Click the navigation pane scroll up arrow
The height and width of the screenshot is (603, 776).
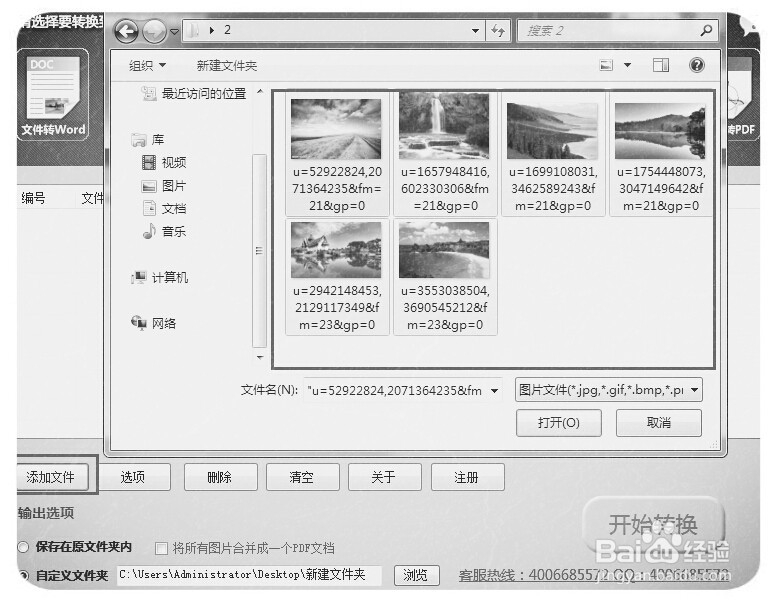click(260, 92)
